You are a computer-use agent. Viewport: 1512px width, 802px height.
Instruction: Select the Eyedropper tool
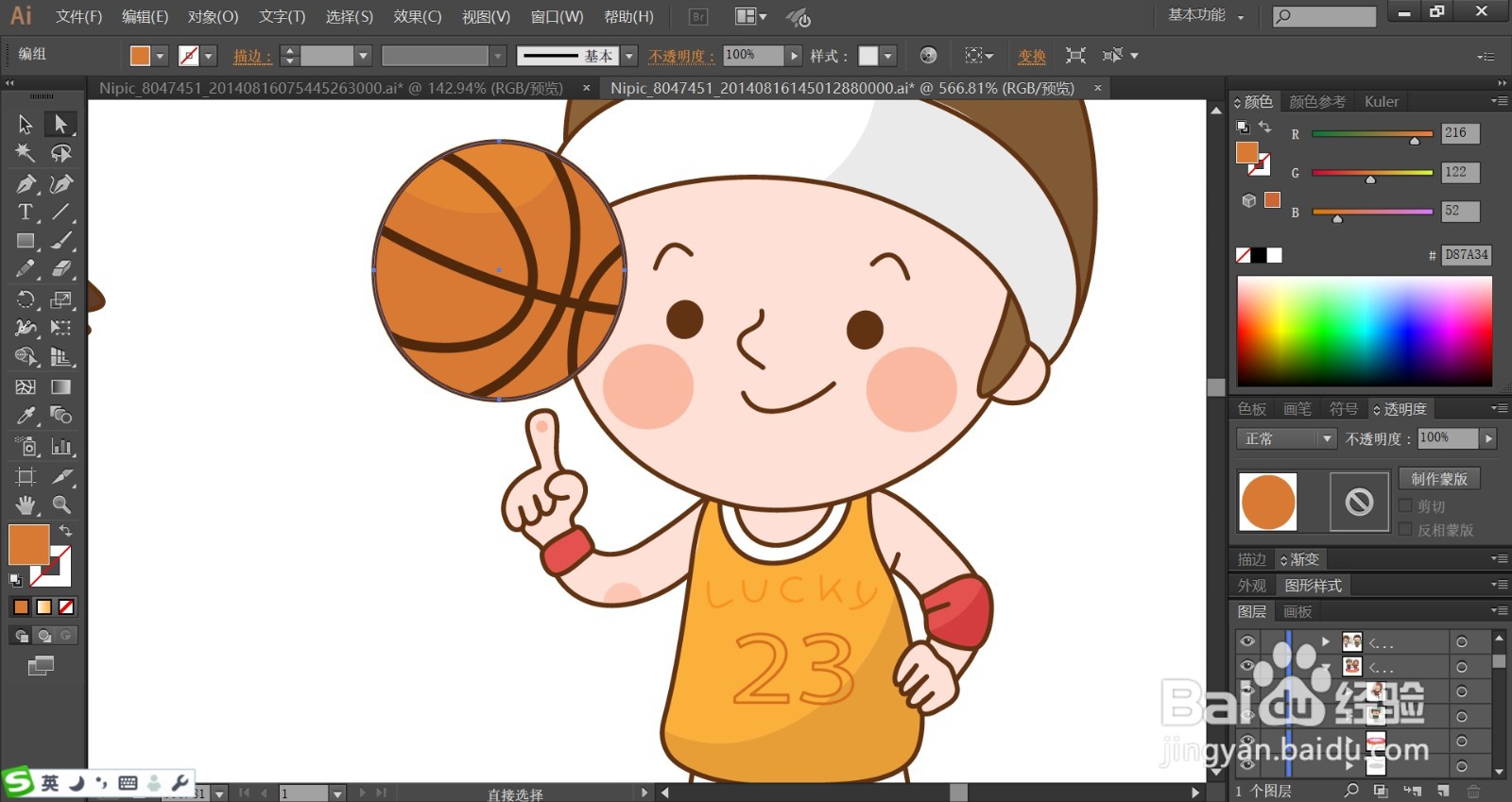(x=26, y=416)
